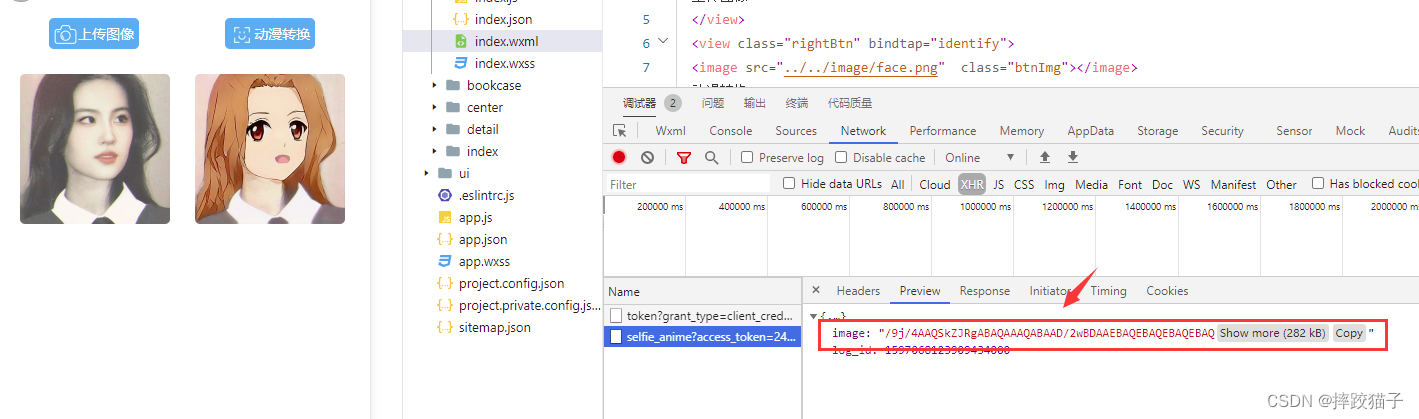
Task: Select the Img filter type
Action: coord(1054,184)
